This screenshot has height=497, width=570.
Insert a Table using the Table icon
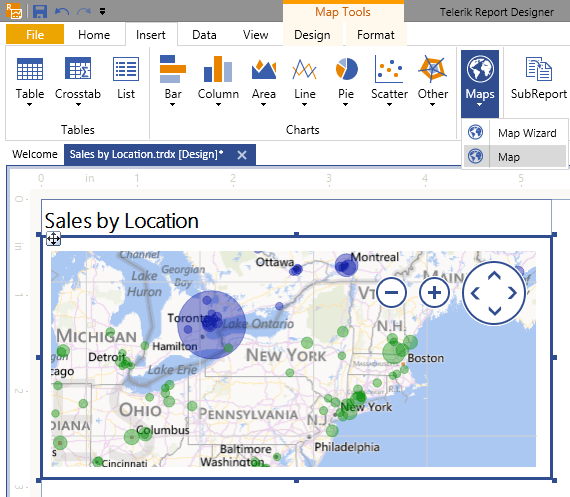pos(30,69)
